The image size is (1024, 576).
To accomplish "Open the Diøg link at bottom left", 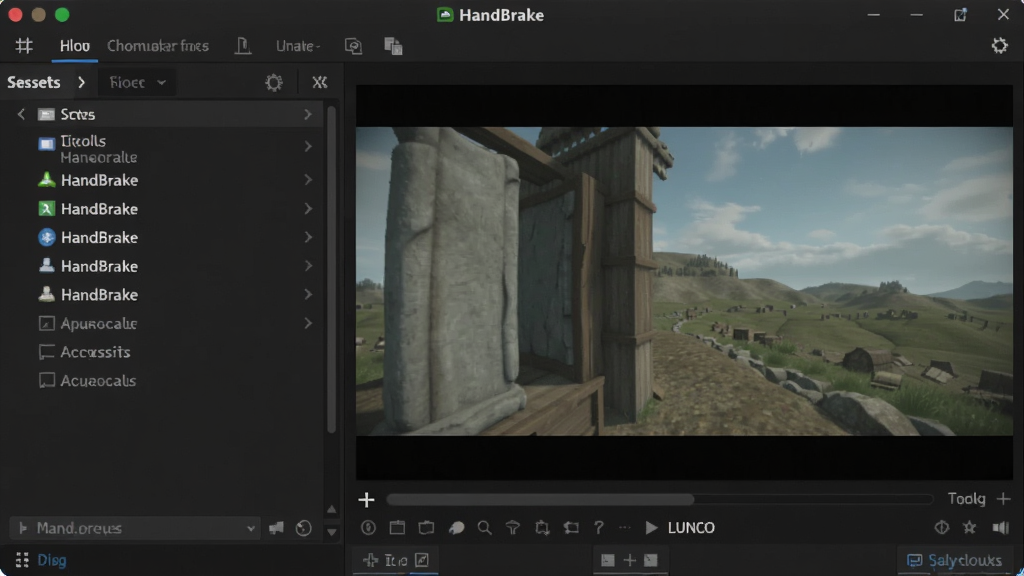I will click(52, 560).
